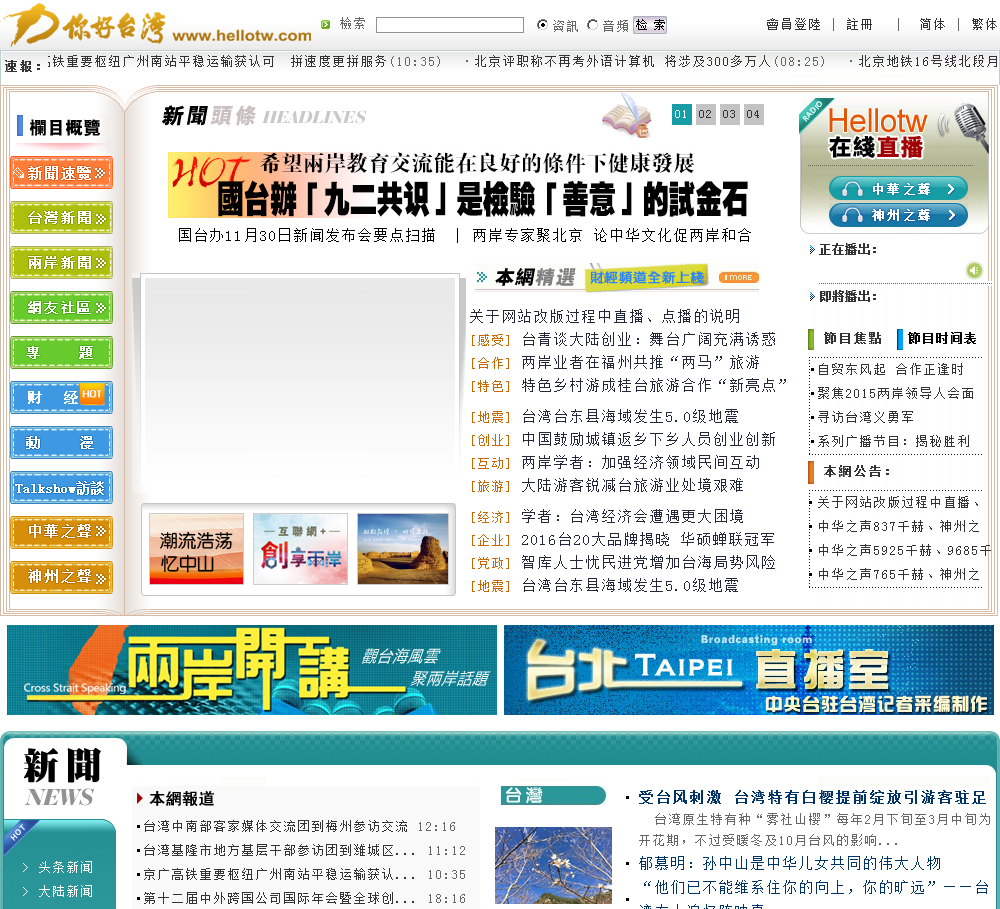Viewport: 1000px width, 909px height.
Task: Open 台灣新聞 sidebar menu item
Action: [61, 218]
